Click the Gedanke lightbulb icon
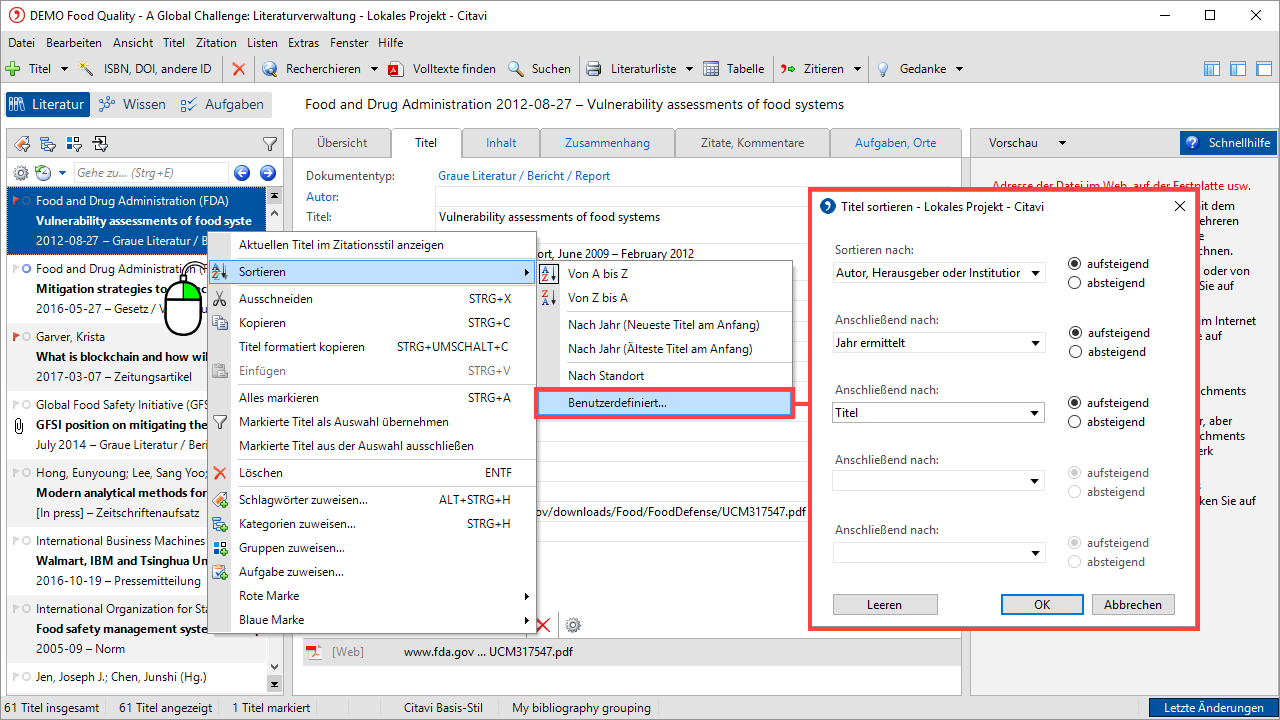1280x720 pixels. click(883, 69)
